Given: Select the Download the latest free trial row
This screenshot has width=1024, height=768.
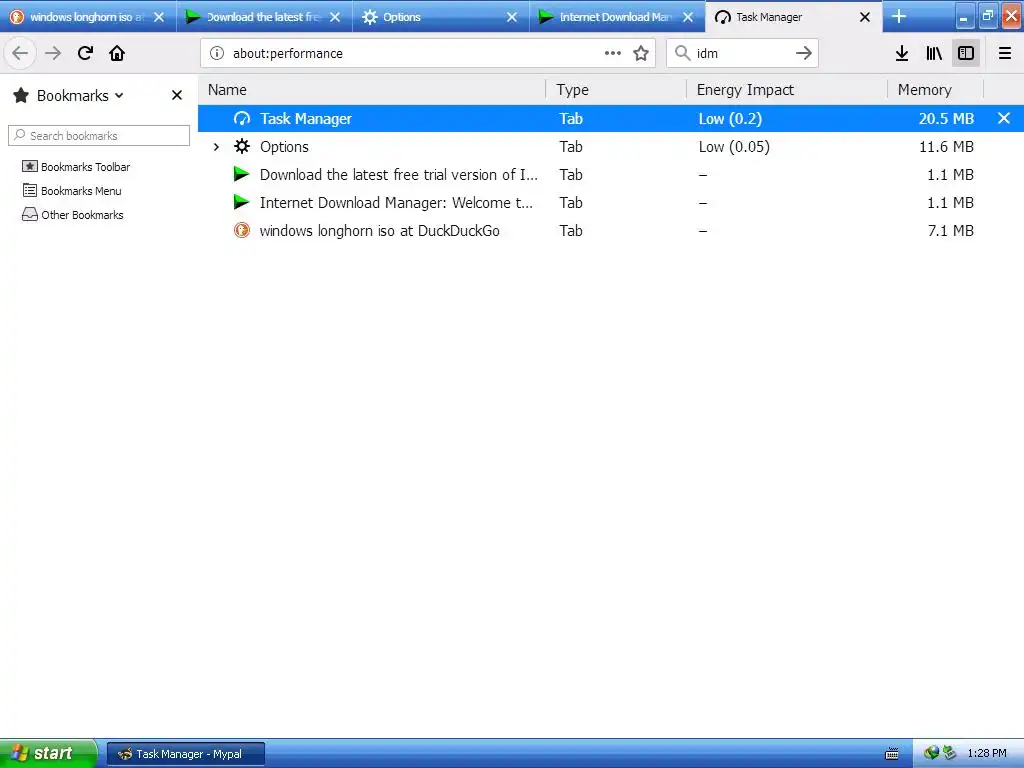Looking at the screenshot, I should [x=611, y=174].
